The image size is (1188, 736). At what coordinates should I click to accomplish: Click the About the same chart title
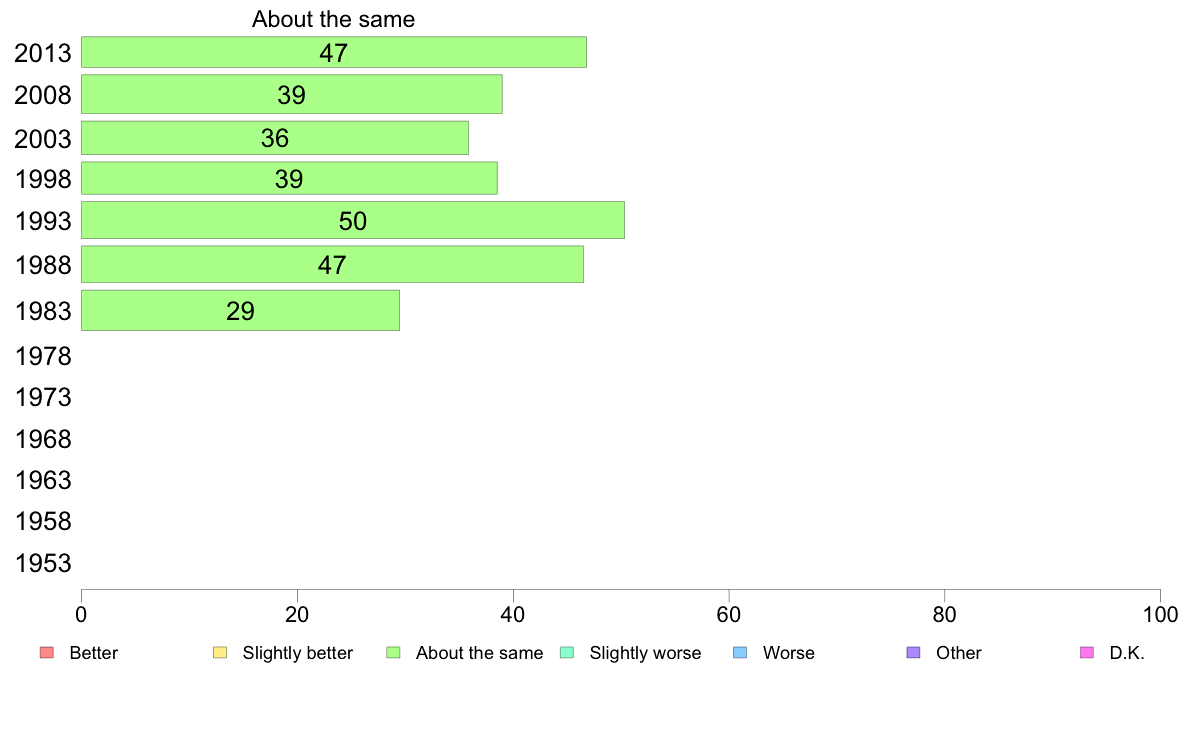click(x=333, y=19)
